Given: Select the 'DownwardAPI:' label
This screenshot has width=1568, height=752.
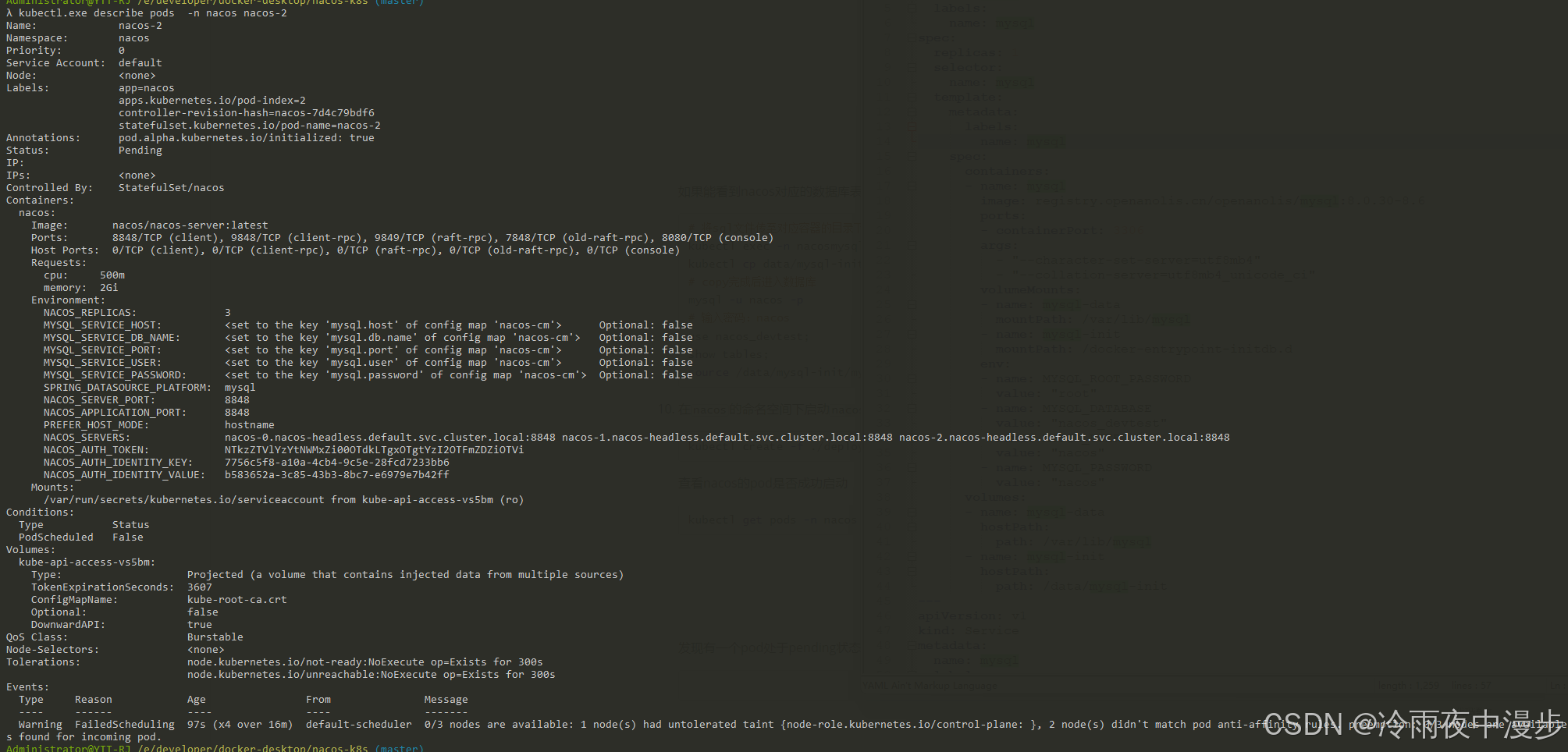Looking at the screenshot, I should coord(68,625).
